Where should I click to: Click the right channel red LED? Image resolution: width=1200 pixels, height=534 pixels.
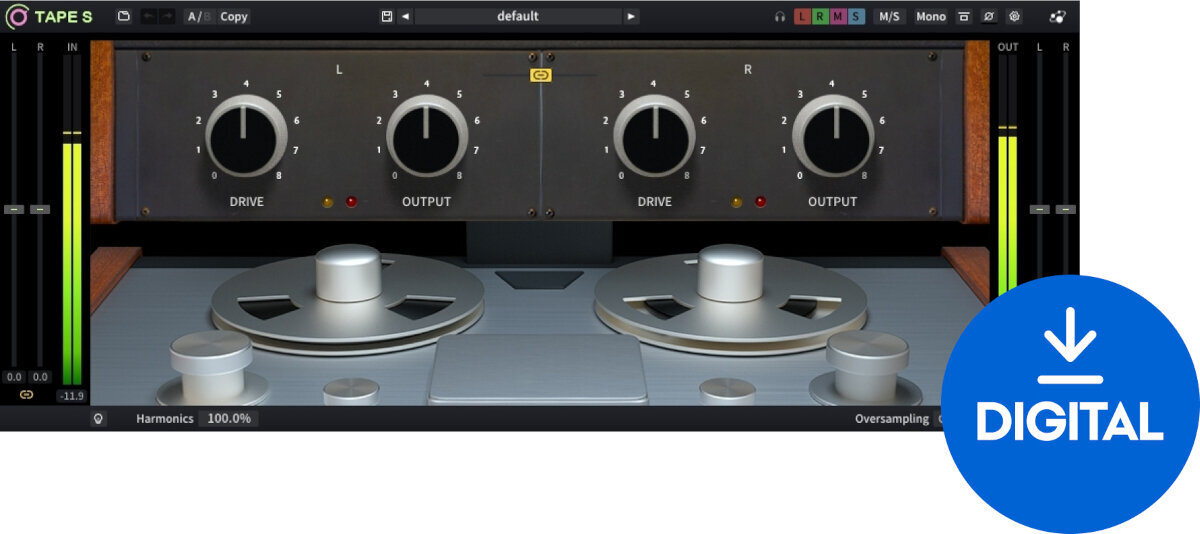[x=760, y=202]
